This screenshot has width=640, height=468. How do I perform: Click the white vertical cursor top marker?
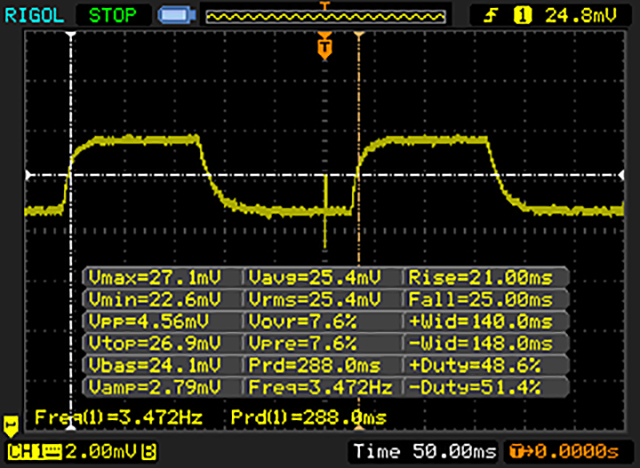(x=71, y=36)
